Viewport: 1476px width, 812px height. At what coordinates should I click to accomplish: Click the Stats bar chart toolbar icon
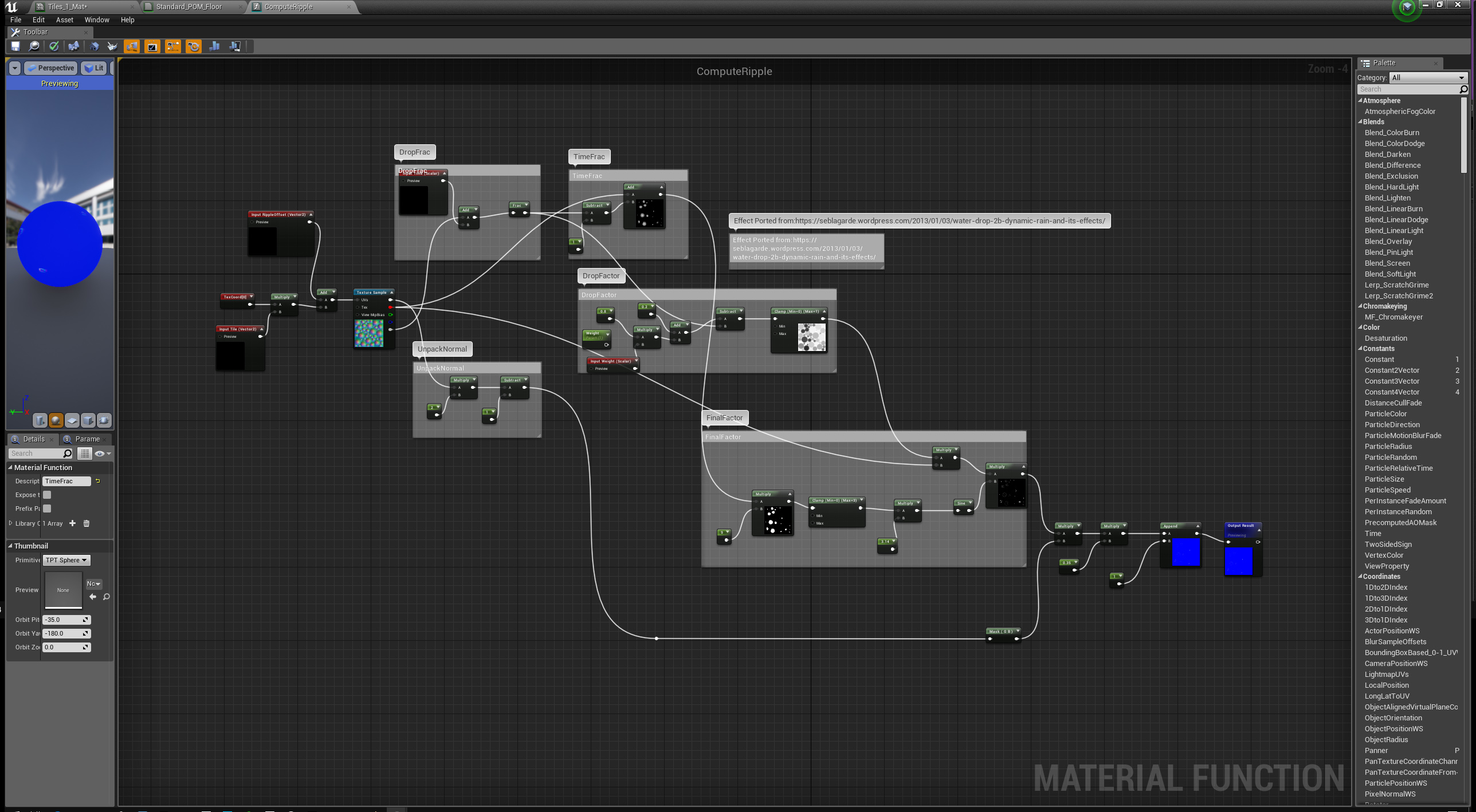click(x=214, y=46)
